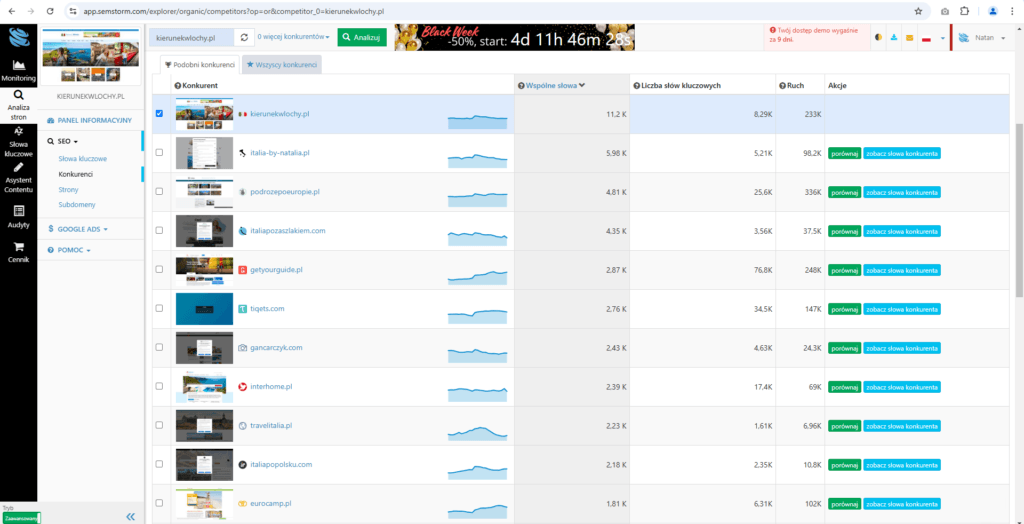Uncheck the kierunekwlochy.pl row checkbox
Screen dimensions: 1024x524
coord(159,113)
